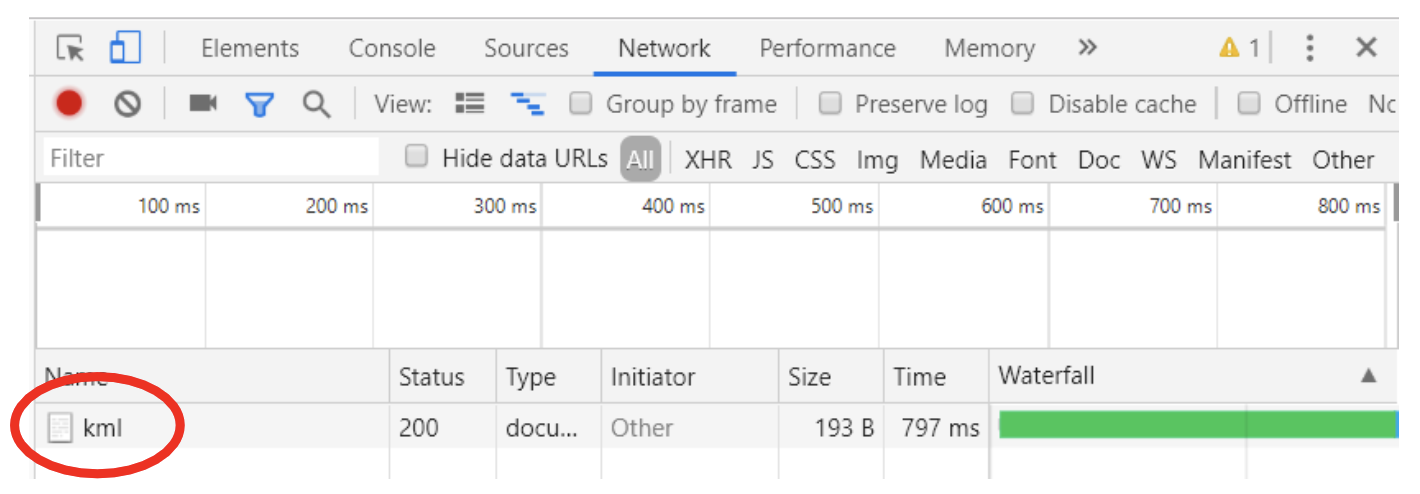Open the Performance tab
Screen dimensions: 1420x494
[827, 48]
